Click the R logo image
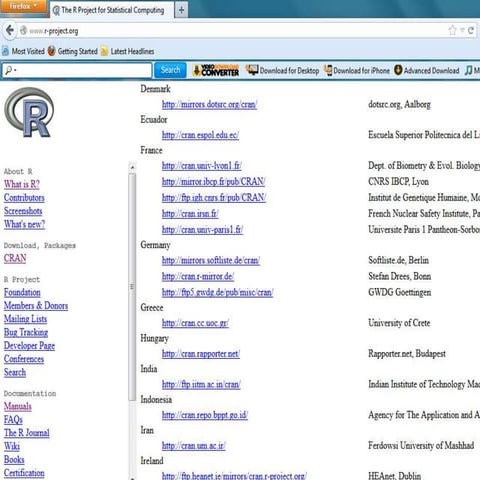Image resolution: width=480 pixels, height=480 pixels. pos(29,112)
